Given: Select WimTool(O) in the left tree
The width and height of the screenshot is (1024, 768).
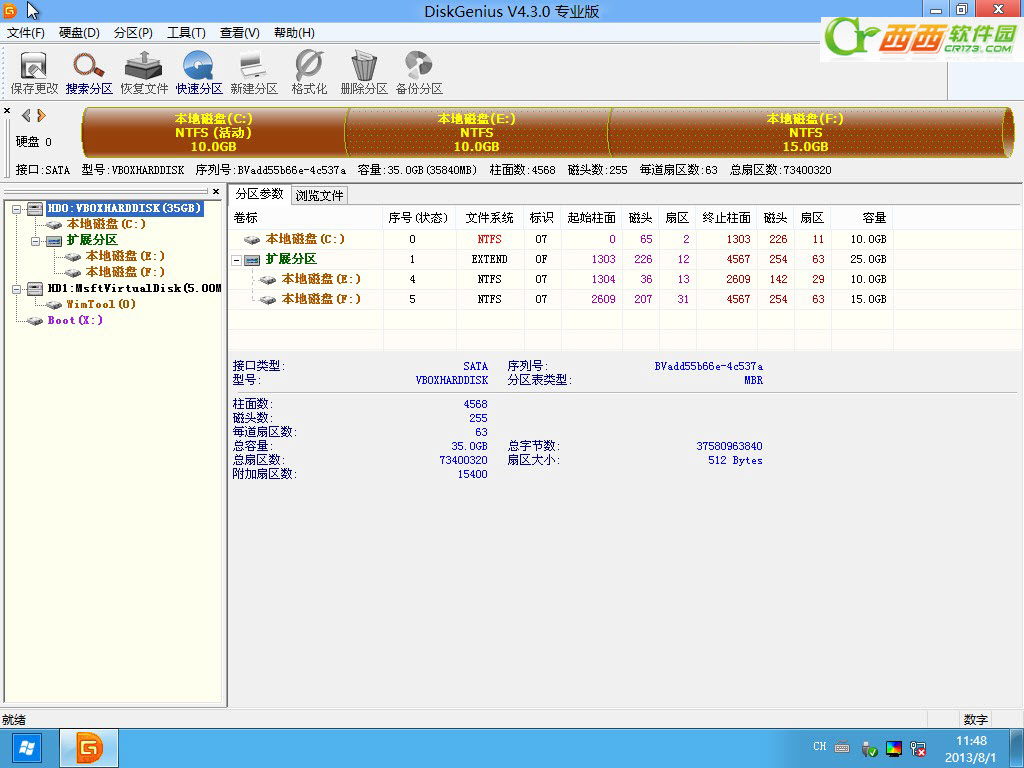Looking at the screenshot, I should [101, 304].
